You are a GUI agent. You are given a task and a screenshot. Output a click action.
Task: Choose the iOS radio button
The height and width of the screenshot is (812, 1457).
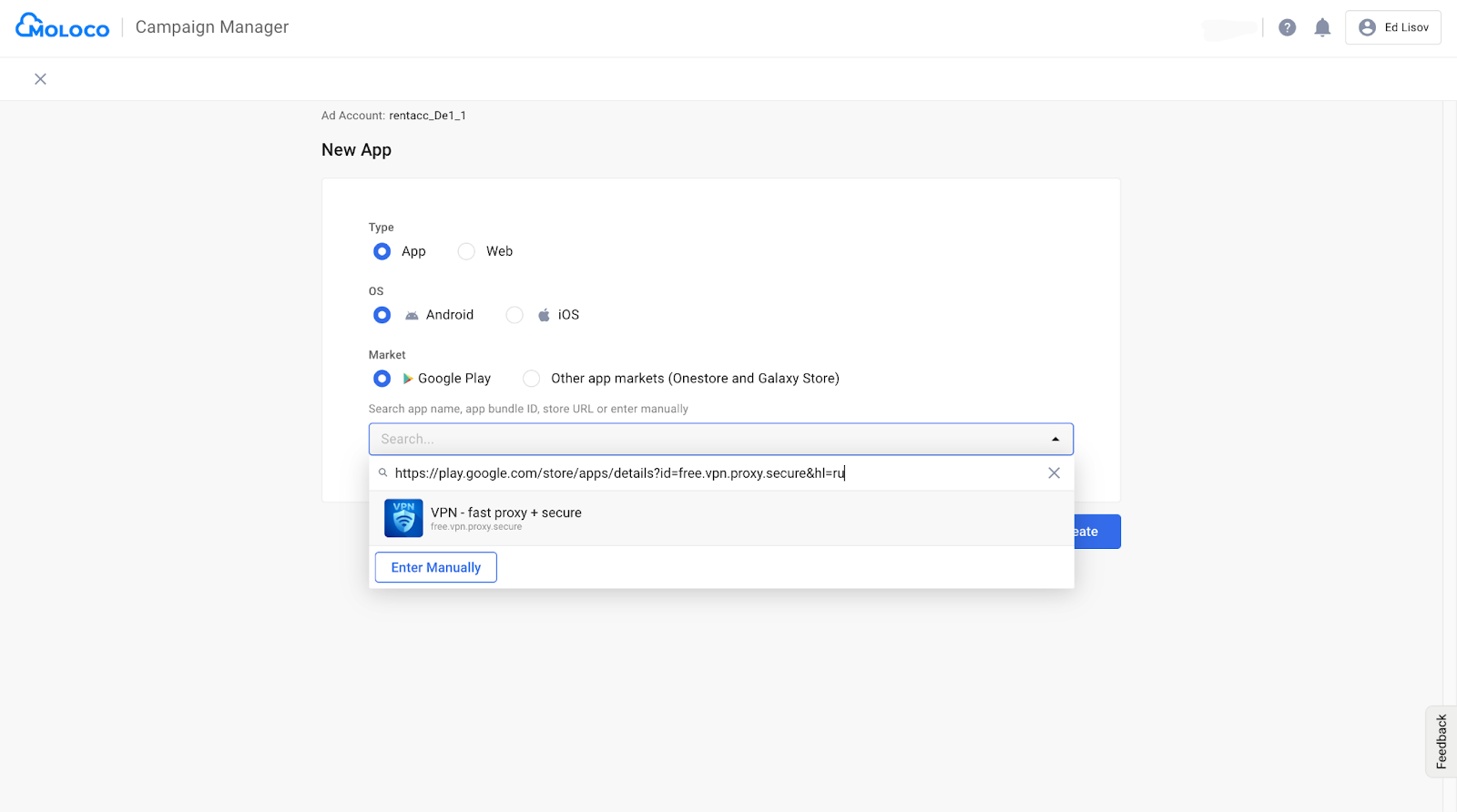coord(515,315)
